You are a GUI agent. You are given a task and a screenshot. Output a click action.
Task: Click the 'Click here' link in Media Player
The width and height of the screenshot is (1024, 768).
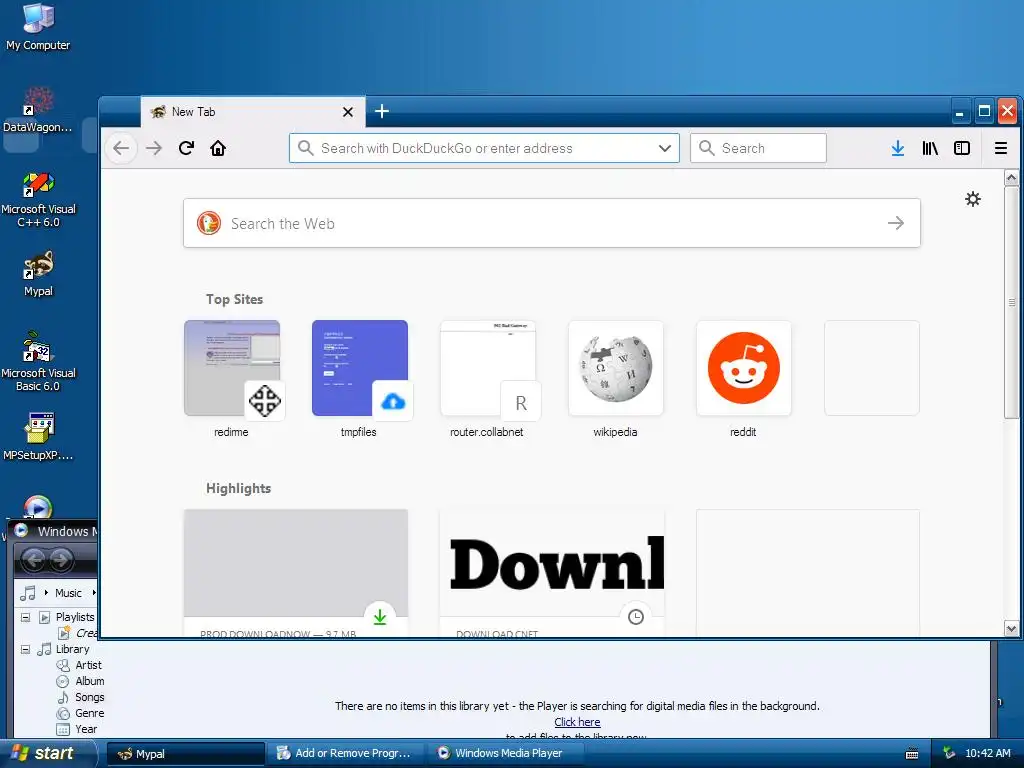point(577,722)
